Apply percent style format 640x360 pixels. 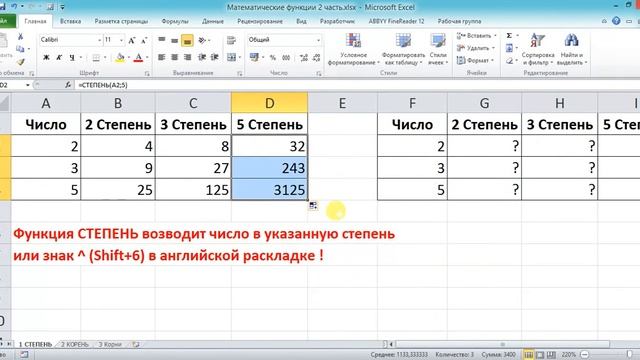tap(273, 58)
